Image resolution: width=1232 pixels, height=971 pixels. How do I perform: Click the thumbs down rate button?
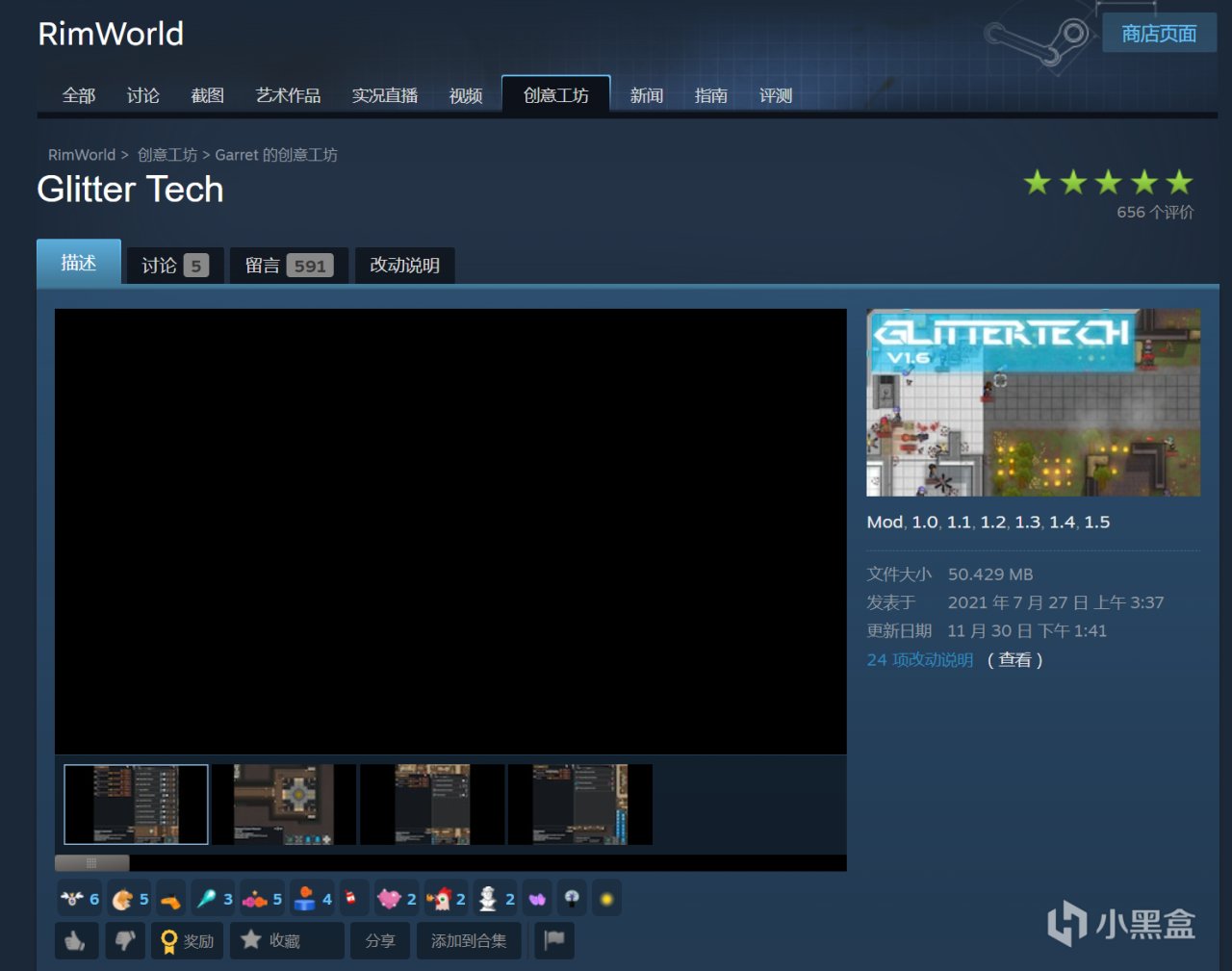pos(126,940)
